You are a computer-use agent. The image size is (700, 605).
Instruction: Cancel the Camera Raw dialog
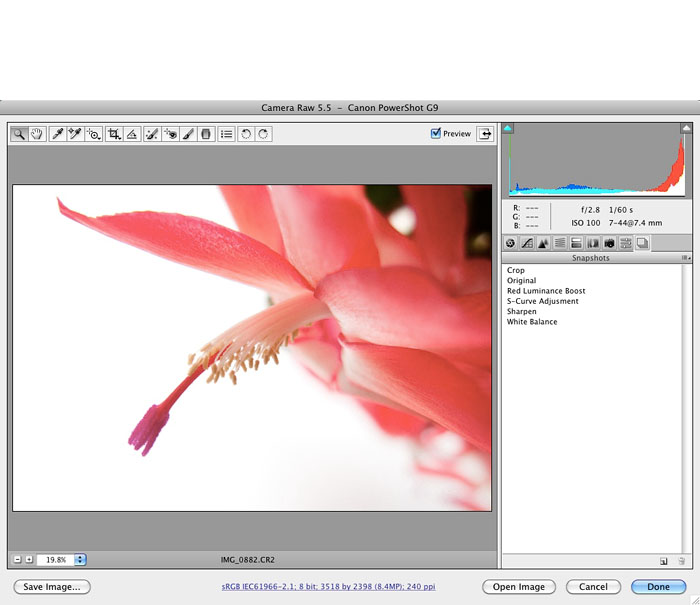pyautogui.click(x=593, y=587)
